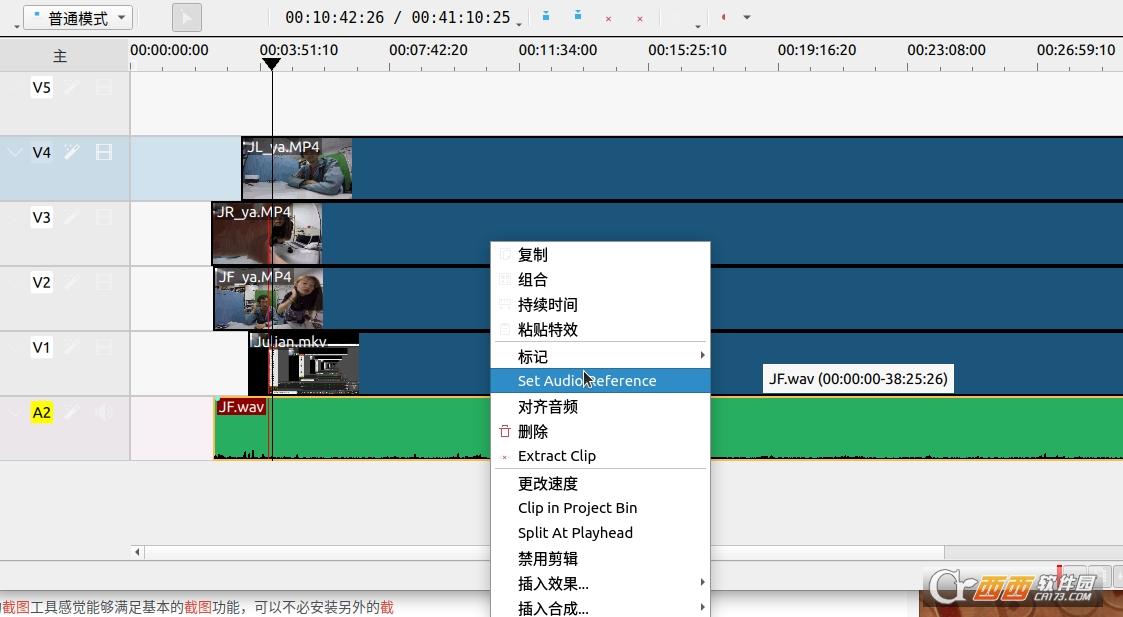Viewport: 1123px width, 617px height.
Task: Toggle effects wand on track V2
Action: (x=72, y=282)
